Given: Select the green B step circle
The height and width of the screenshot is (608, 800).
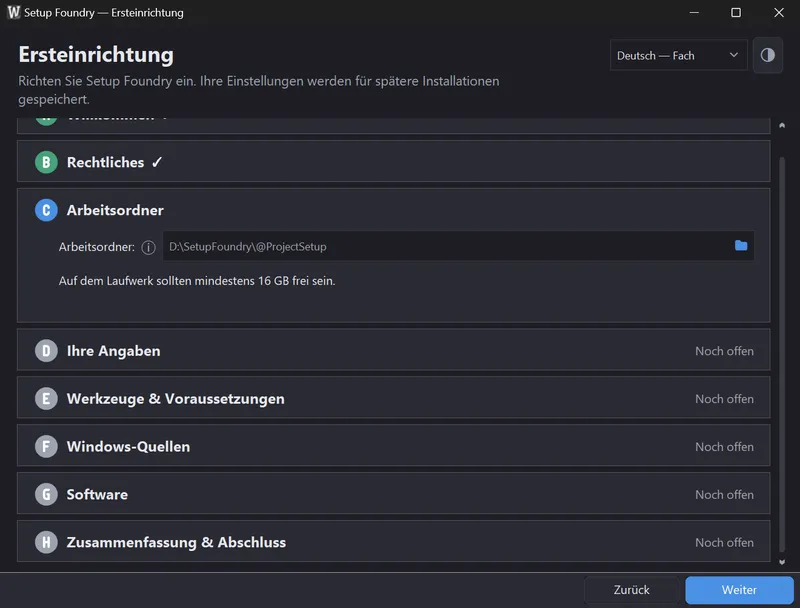Looking at the screenshot, I should click(46, 162).
